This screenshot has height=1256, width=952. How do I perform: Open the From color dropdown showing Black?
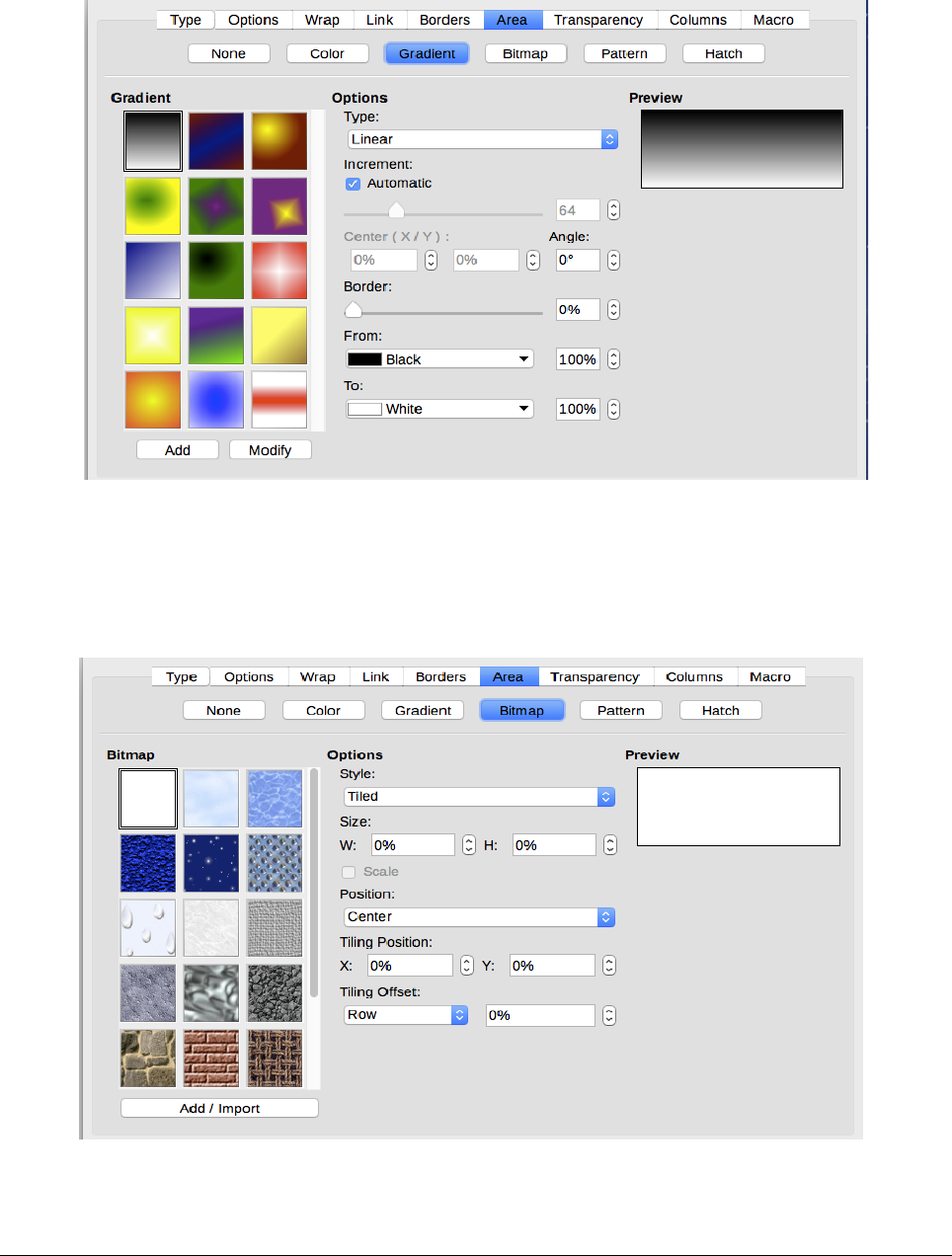pos(439,359)
